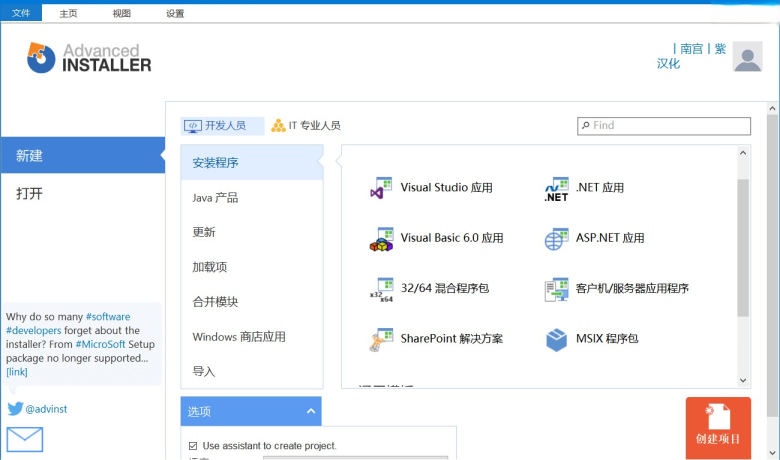Open the @advinst Twitter link
780x460 pixels.
pyautogui.click(x=46, y=409)
